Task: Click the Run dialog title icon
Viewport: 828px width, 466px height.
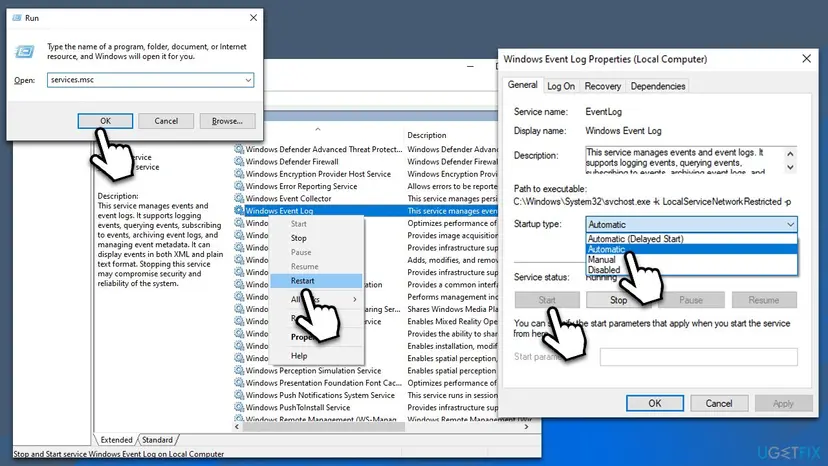Action: pos(17,18)
